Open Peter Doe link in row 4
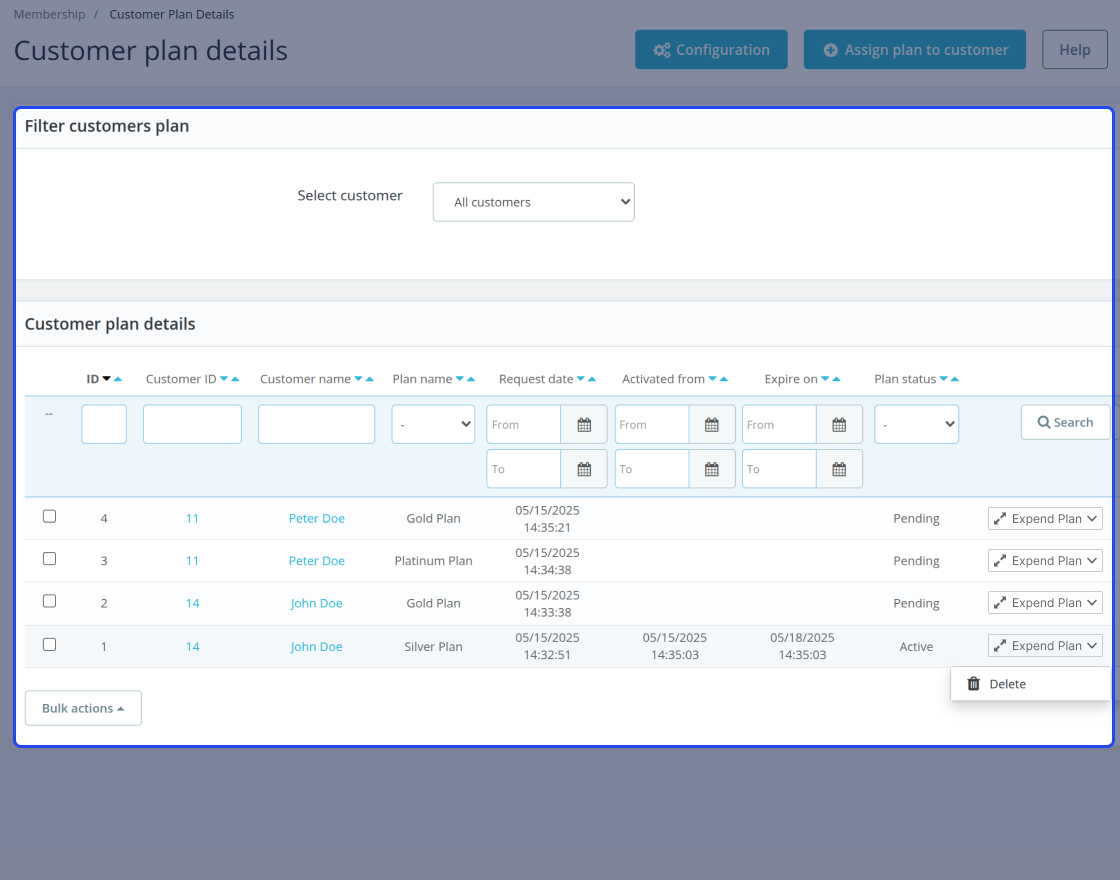1120x880 pixels. (316, 519)
